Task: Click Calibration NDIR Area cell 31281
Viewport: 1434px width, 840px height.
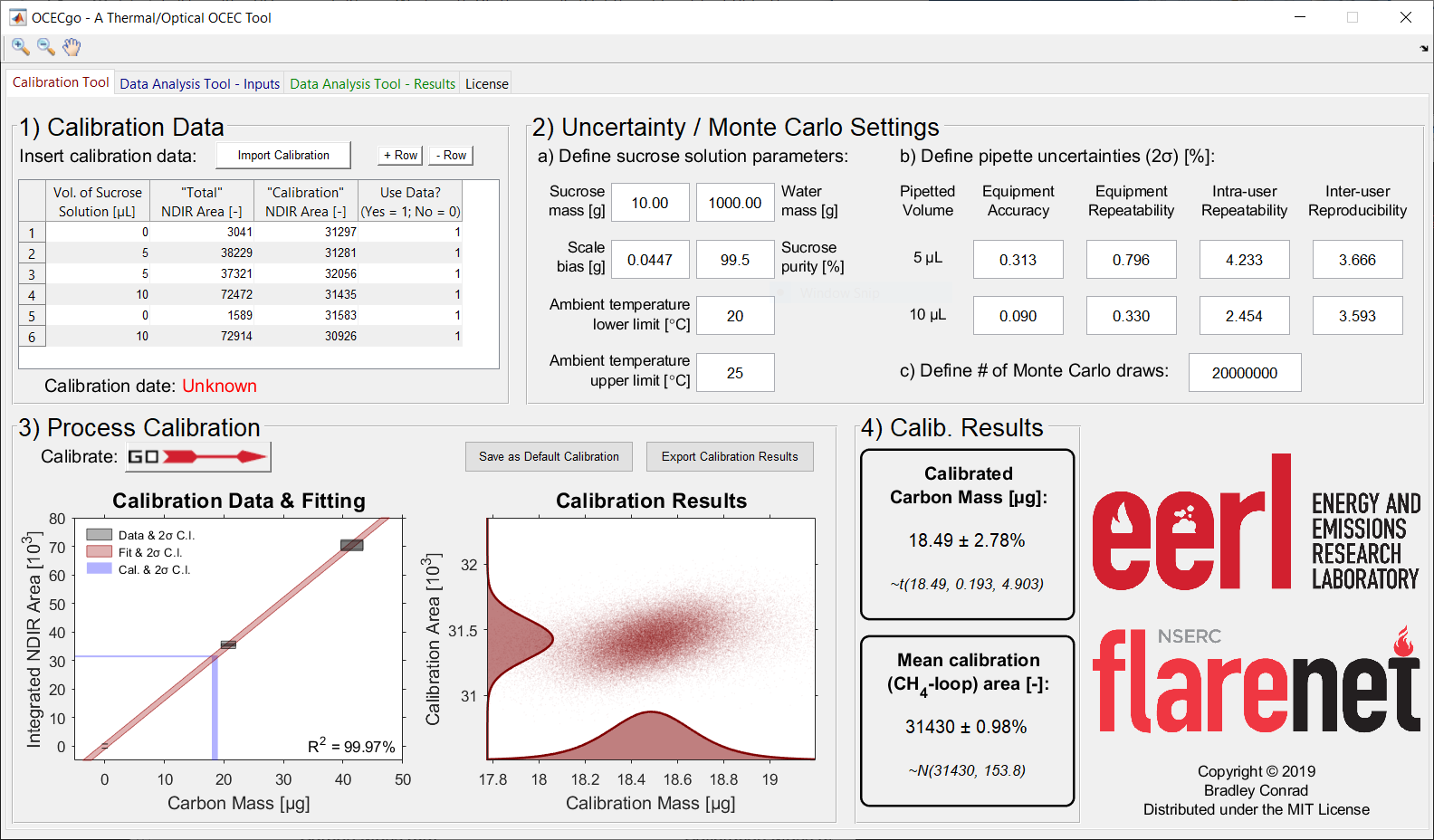Action: 306,253
